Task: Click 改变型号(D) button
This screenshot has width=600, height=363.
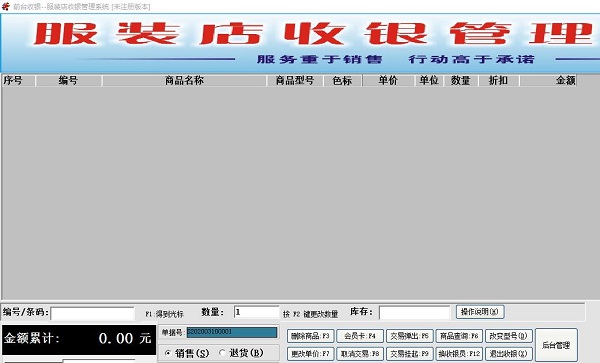Action: coord(509,336)
